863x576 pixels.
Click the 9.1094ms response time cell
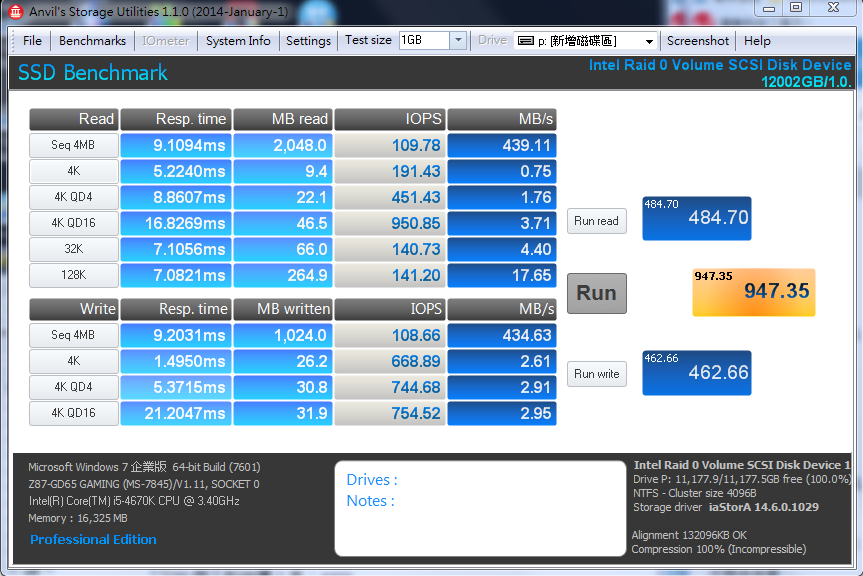(x=176, y=145)
